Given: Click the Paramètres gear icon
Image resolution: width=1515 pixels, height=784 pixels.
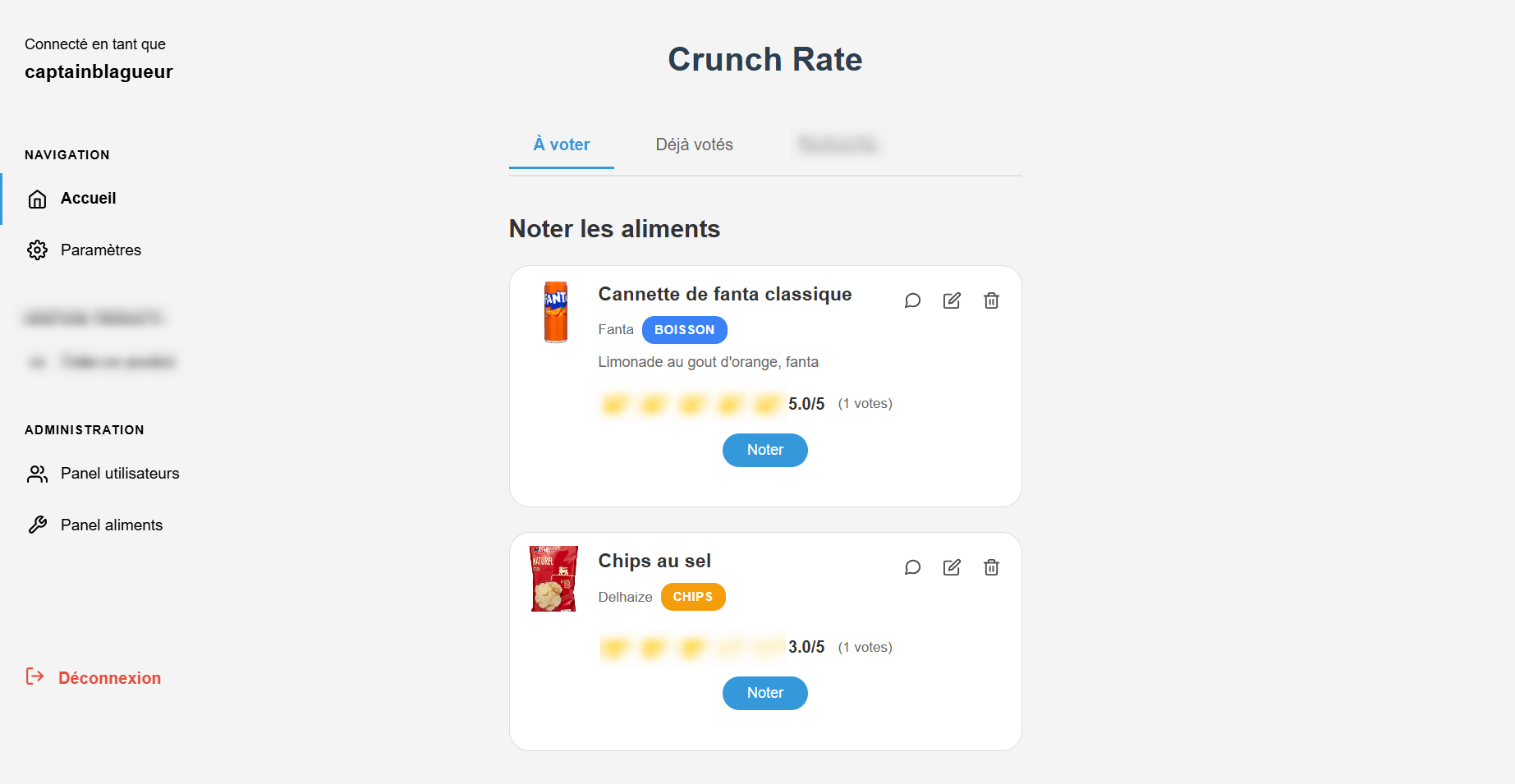Looking at the screenshot, I should 37,250.
